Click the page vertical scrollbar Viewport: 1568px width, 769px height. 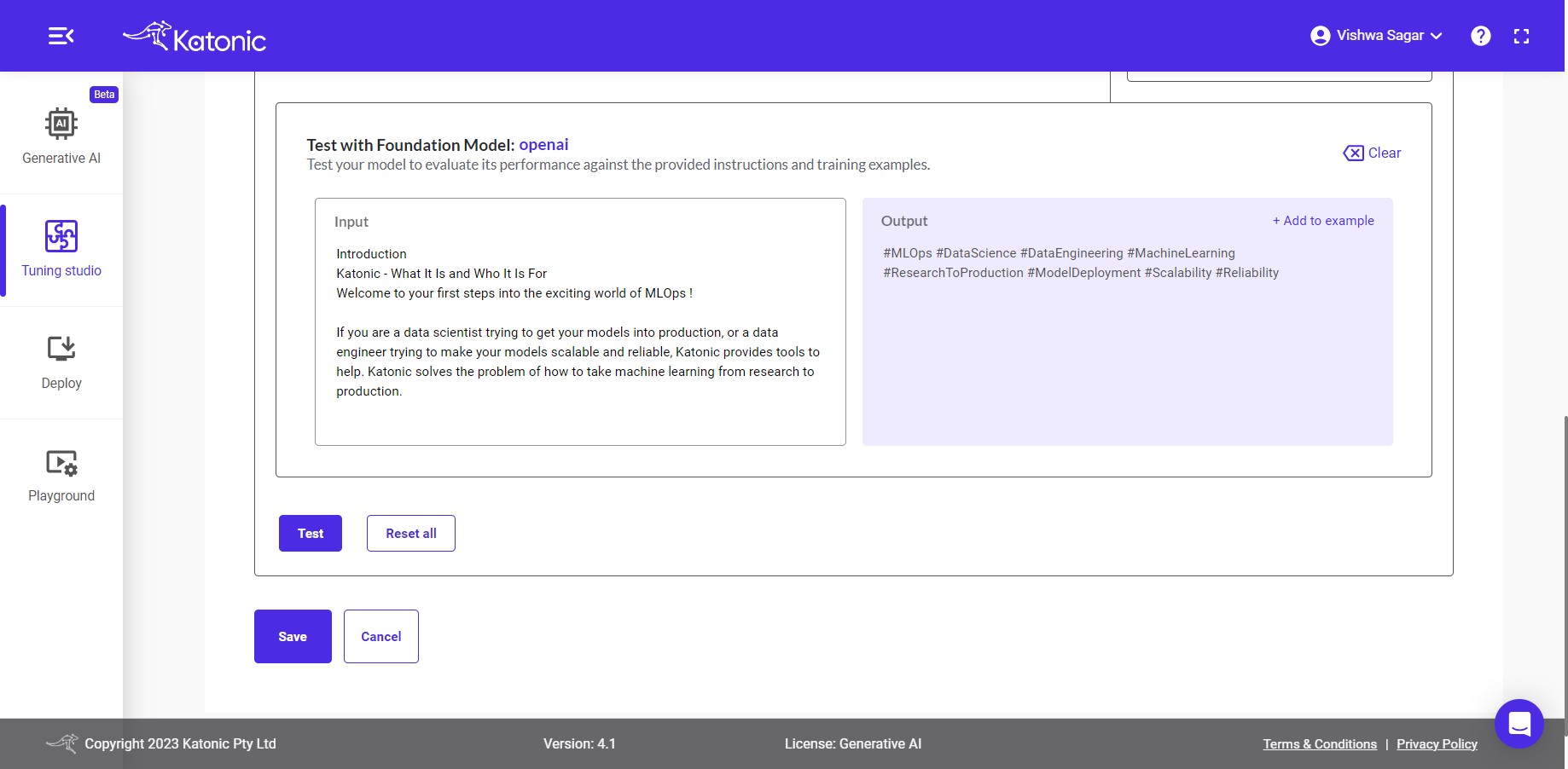tap(1565, 576)
